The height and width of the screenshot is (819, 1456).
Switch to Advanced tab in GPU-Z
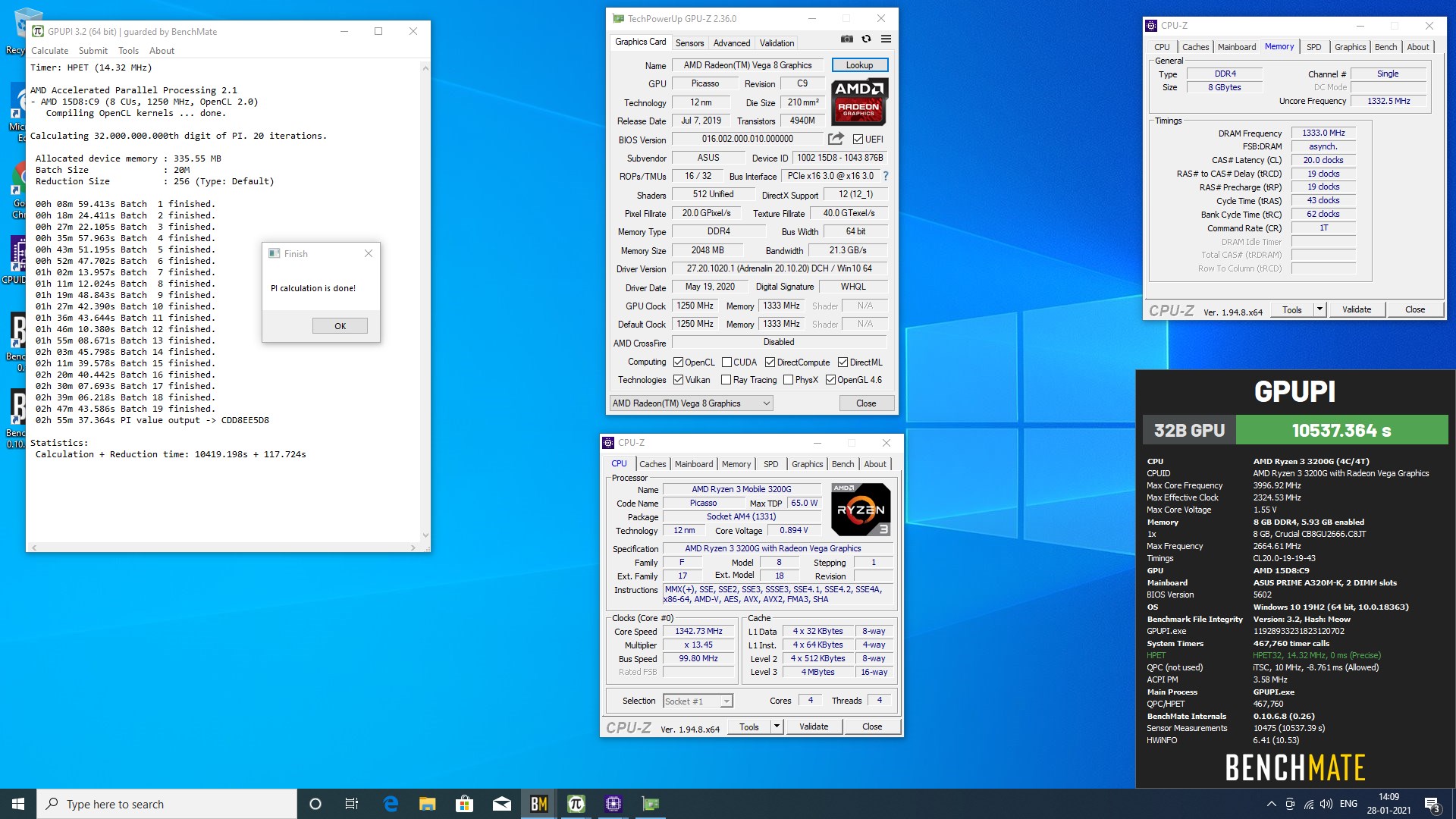[731, 43]
